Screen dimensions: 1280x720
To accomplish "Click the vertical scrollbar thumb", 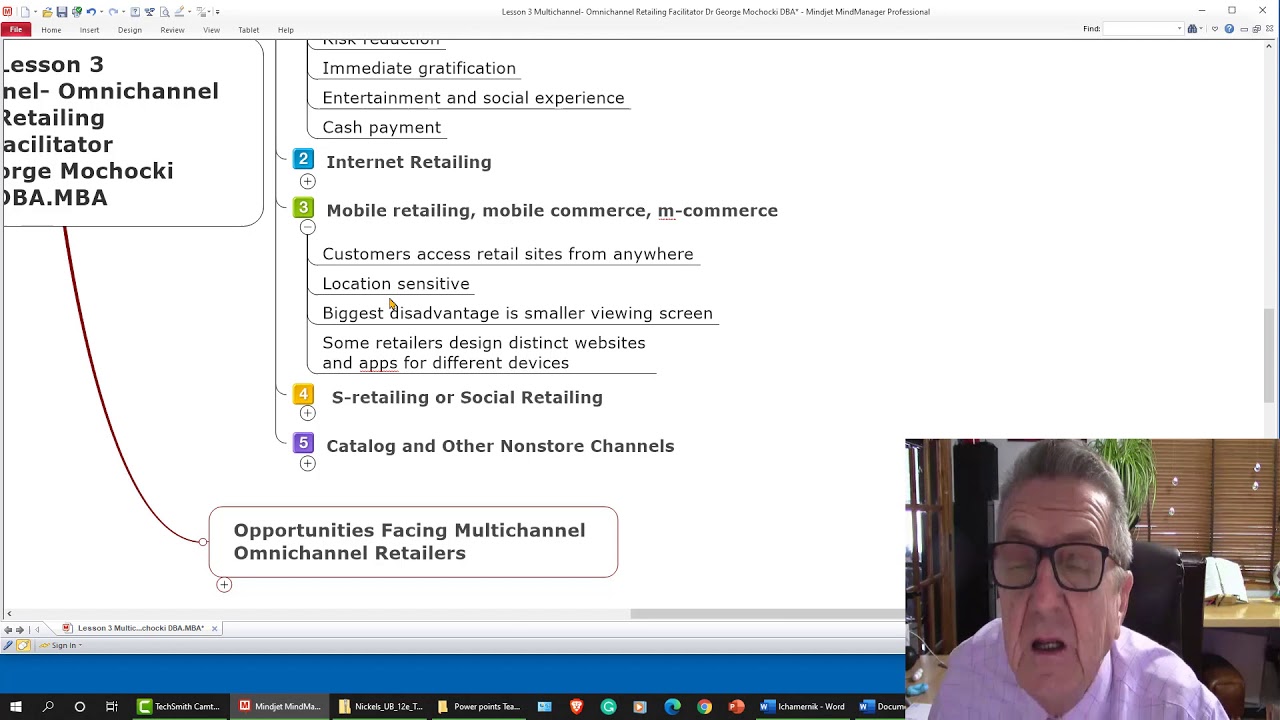I will (1270, 355).
